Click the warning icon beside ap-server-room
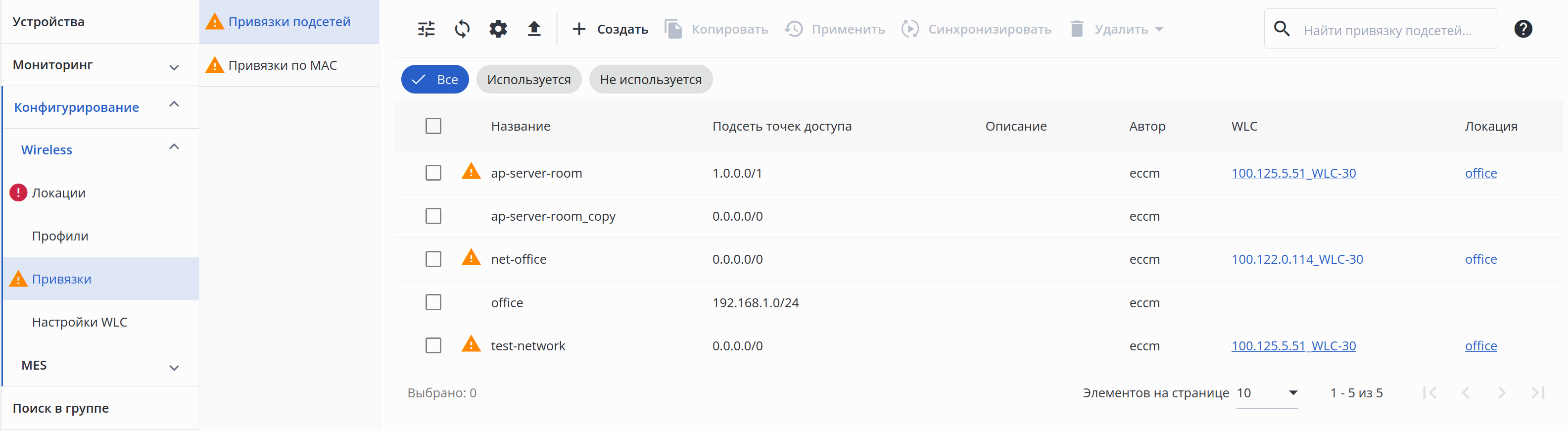 471,172
